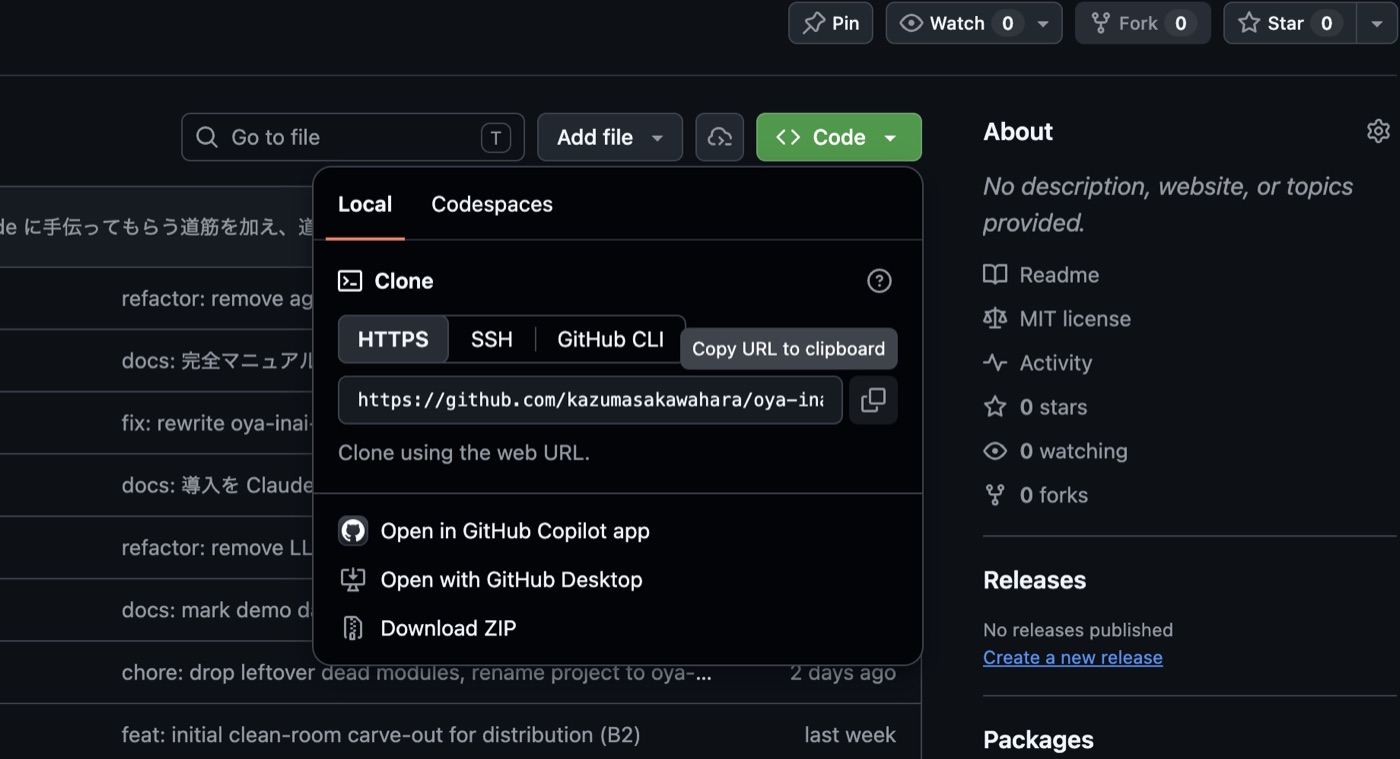Star this repository

coord(1290,23)
